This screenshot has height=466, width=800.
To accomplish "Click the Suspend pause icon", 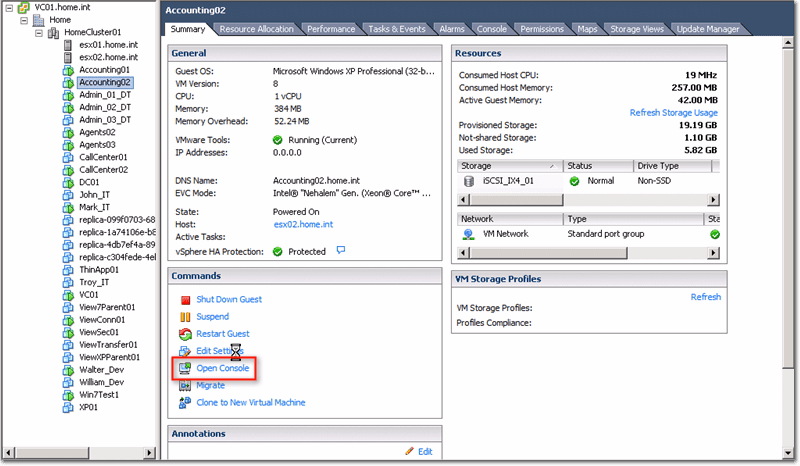I will (x=185, y=317).
